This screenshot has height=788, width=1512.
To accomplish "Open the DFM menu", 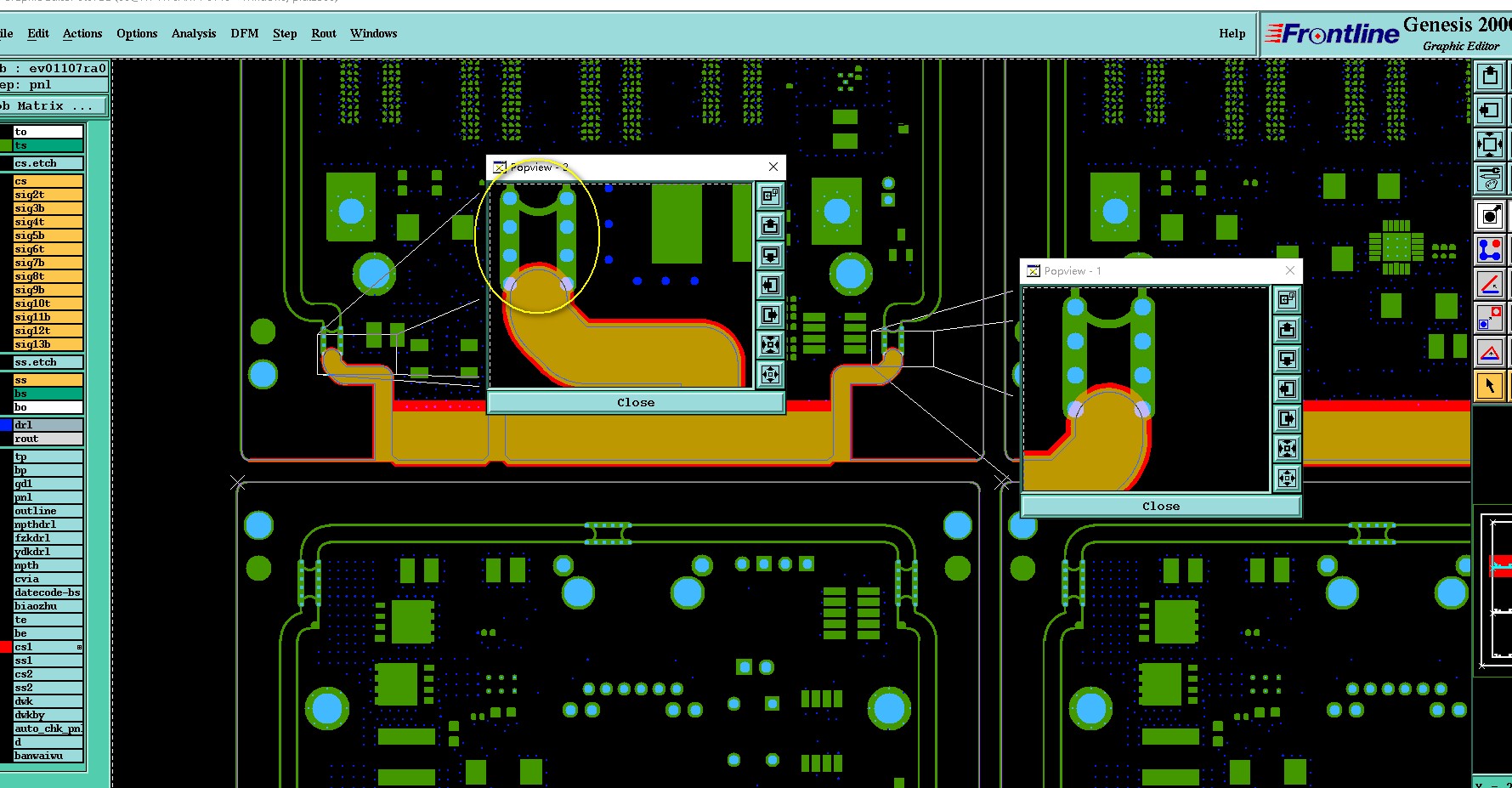I will tap(245, 34).
